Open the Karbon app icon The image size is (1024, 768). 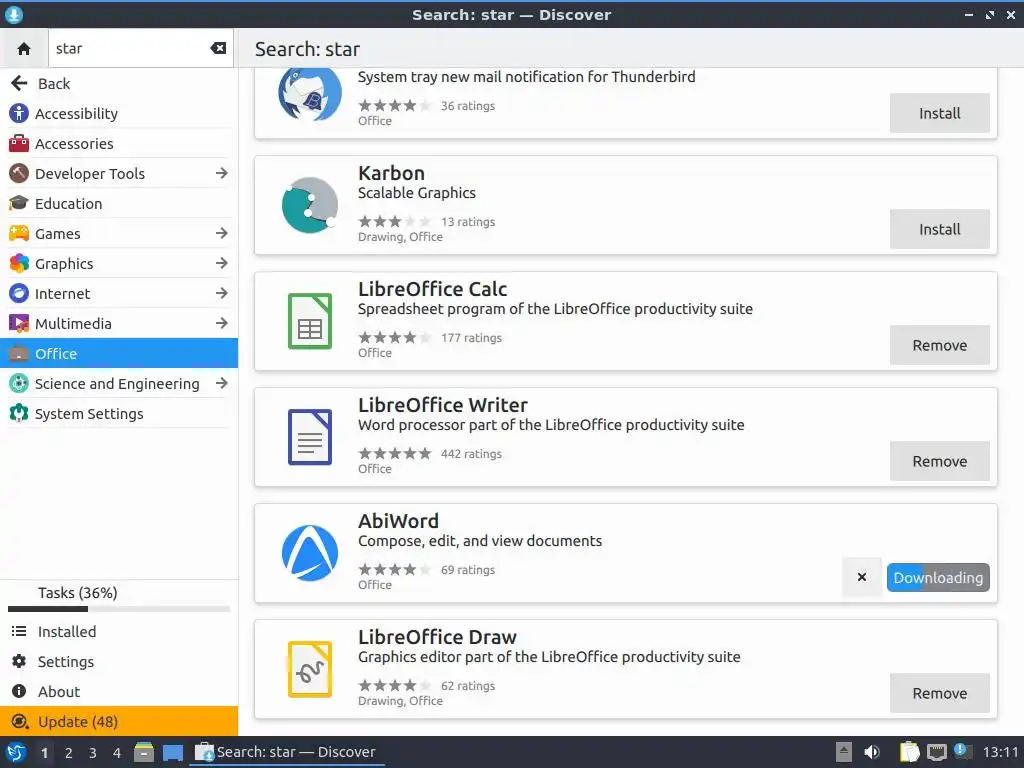point(310,205)
